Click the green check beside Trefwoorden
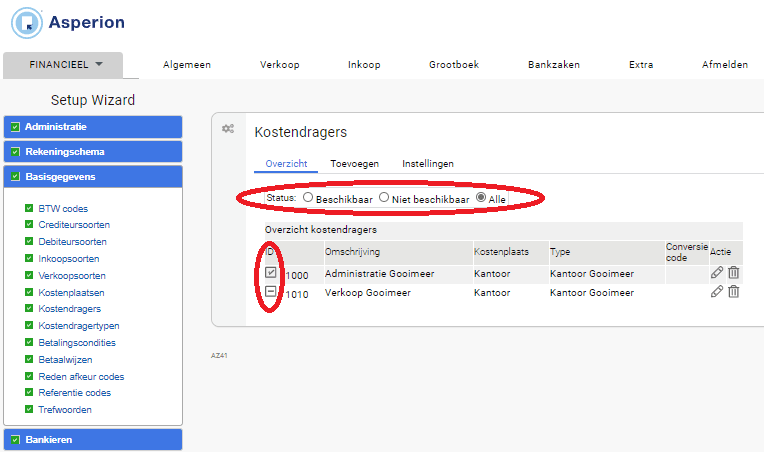The height and width of the screenshot is (452, 764). (29, 409)
